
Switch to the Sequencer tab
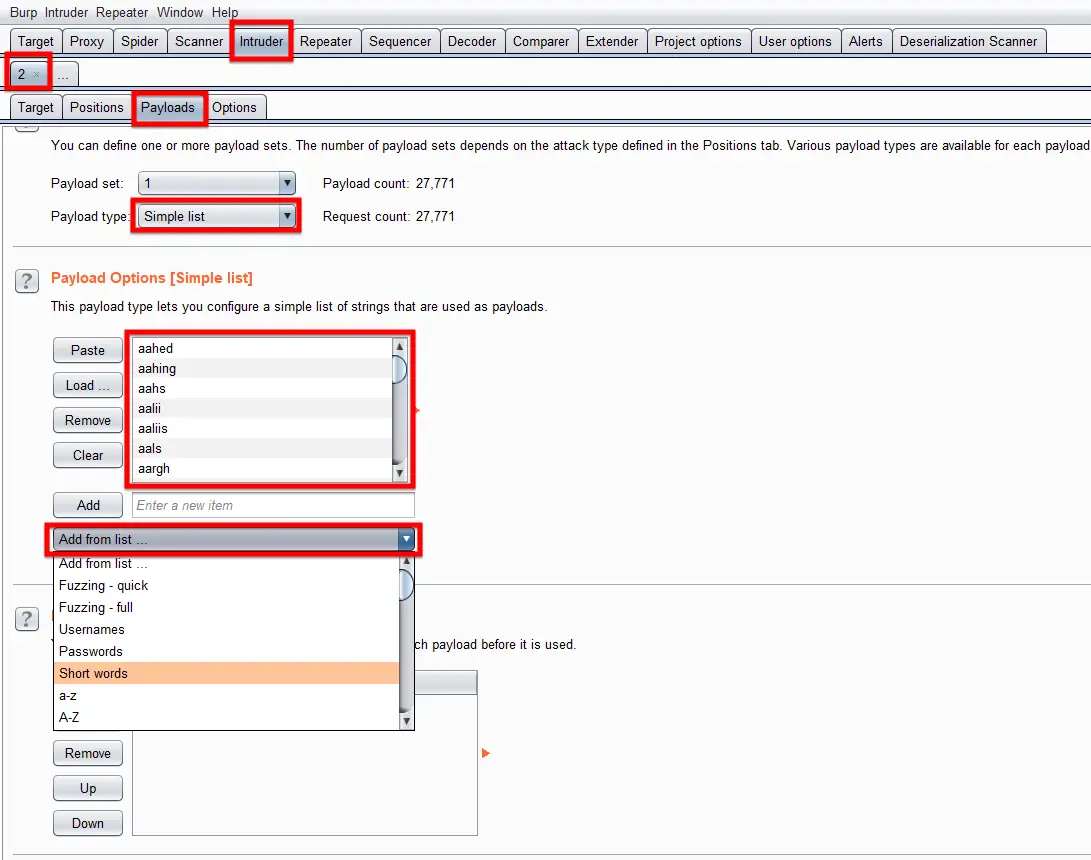tap(400, 42)
